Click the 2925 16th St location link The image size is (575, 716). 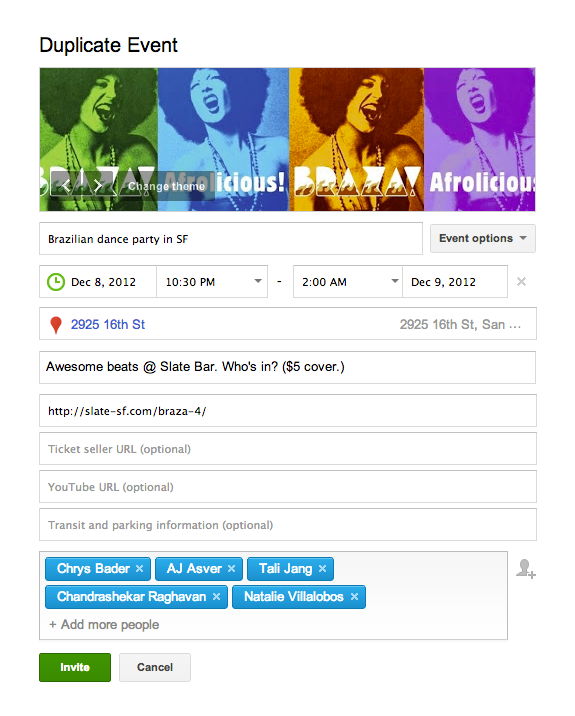coord(108,325)
